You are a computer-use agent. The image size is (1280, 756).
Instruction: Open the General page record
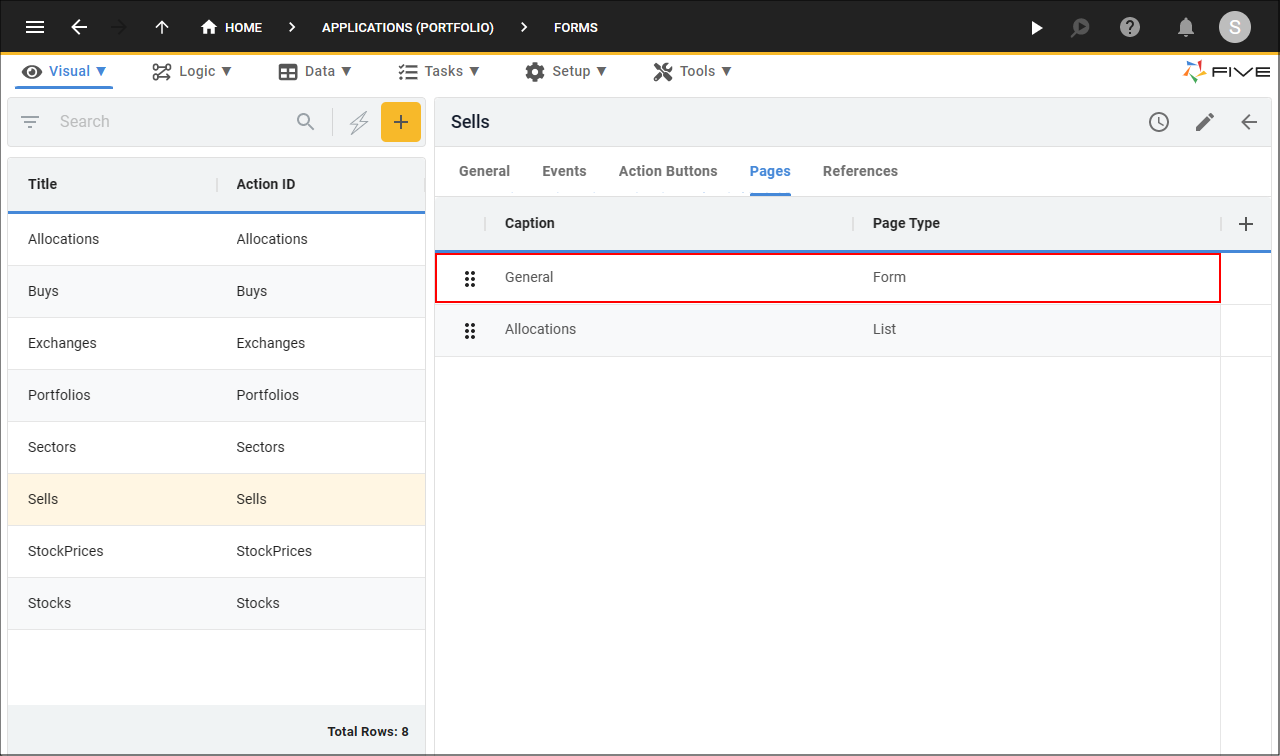[x=828, y=277]
